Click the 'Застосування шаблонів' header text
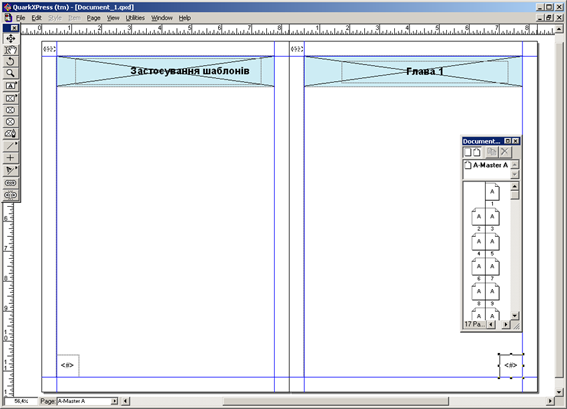This screenshot has width=567, height=409. coord(190,71)
